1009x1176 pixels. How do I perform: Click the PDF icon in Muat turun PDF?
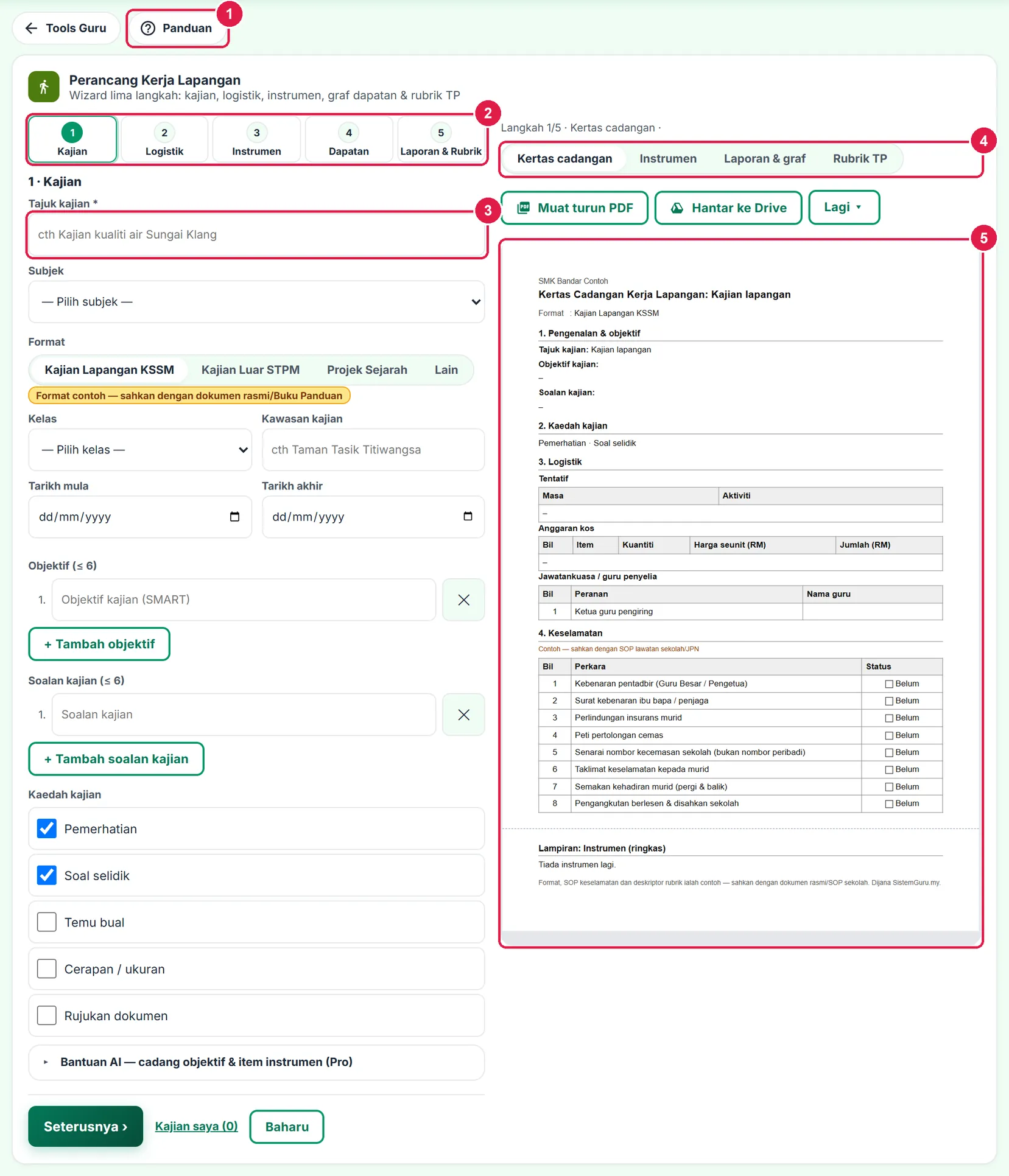[524, 208]
